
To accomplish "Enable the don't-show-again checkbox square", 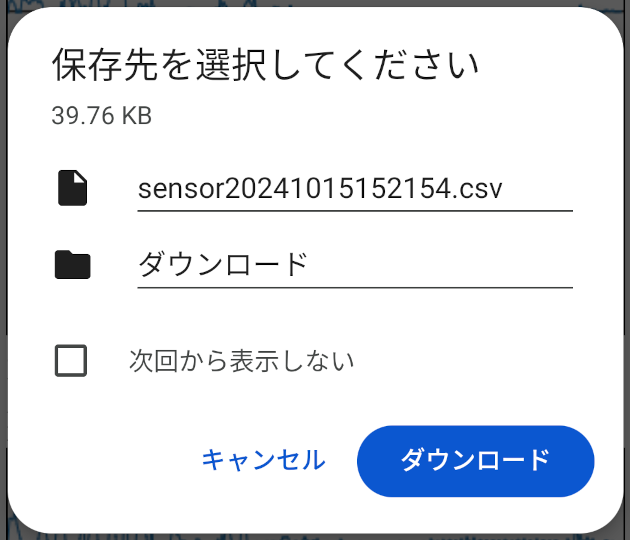I will (x=71, y=360).
